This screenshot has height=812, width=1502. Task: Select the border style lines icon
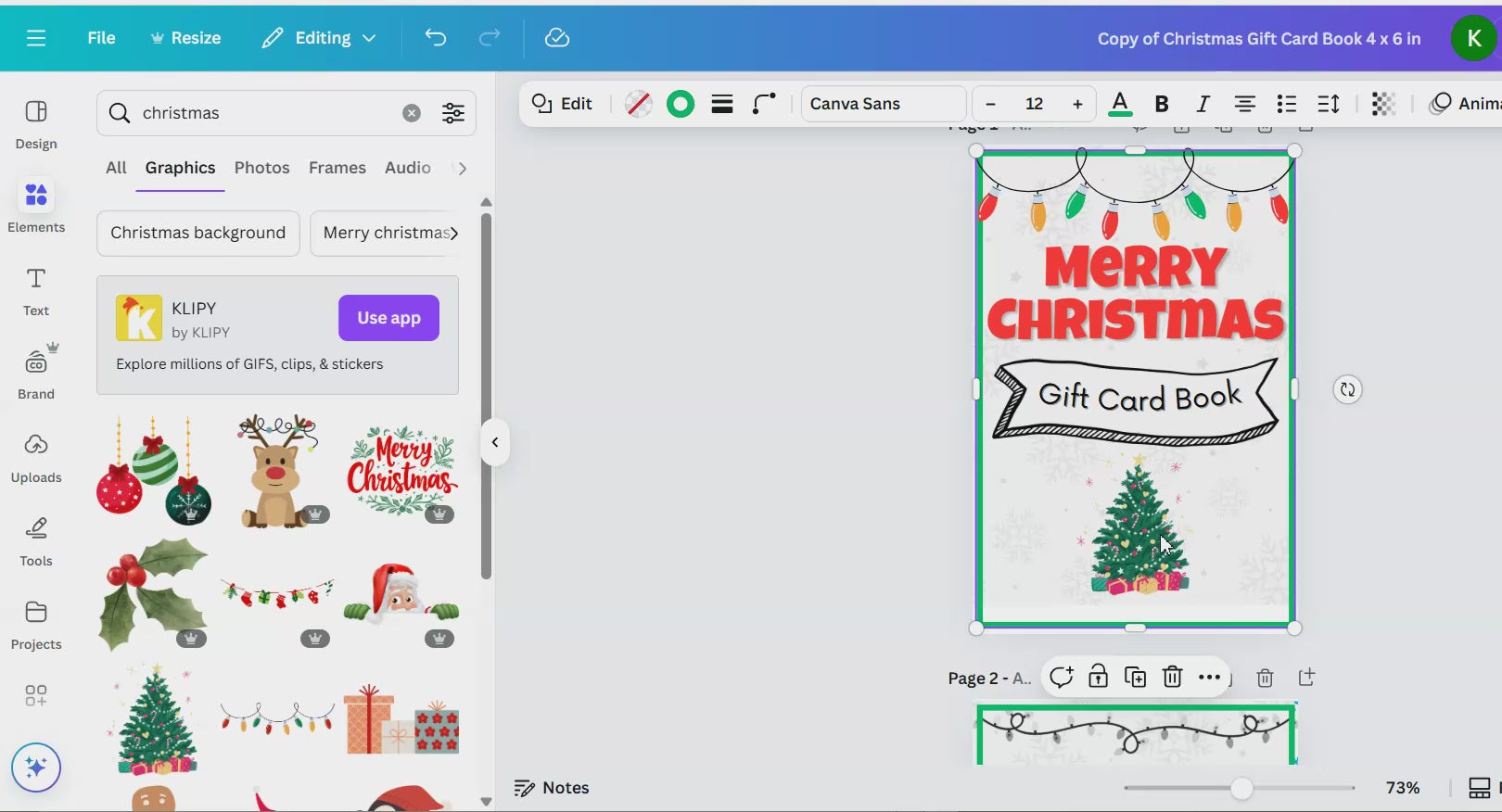tap(722, 104)
